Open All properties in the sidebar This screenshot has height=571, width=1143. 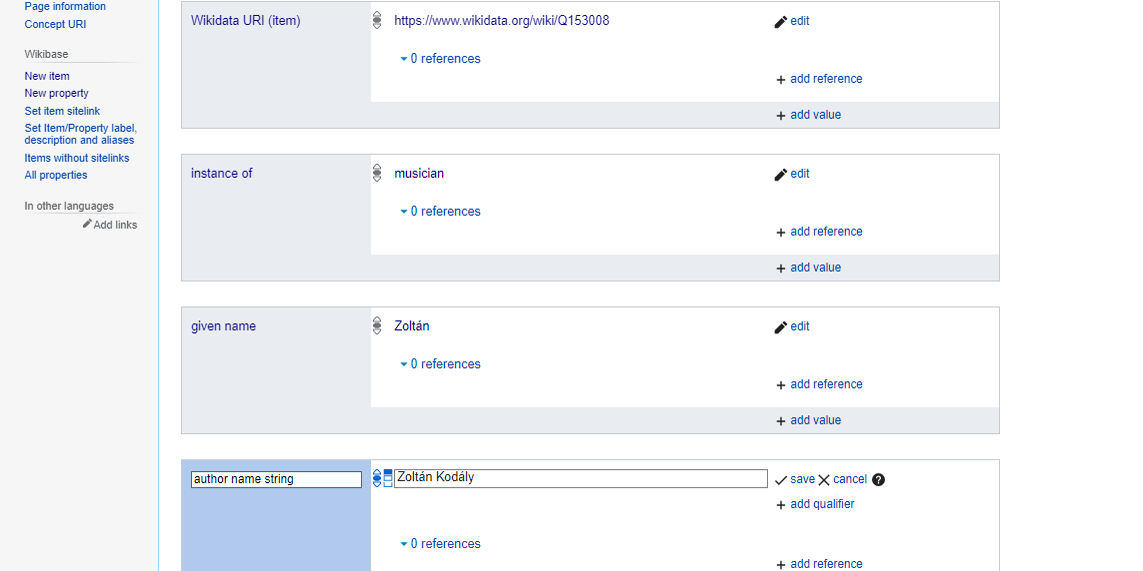56,175
